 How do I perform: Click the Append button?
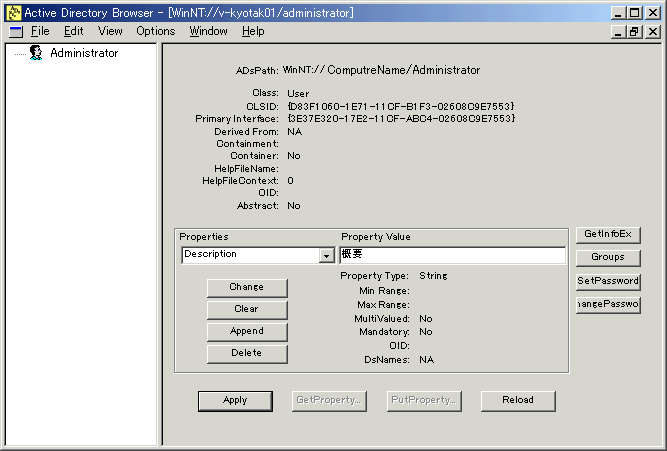click(246, 331)
